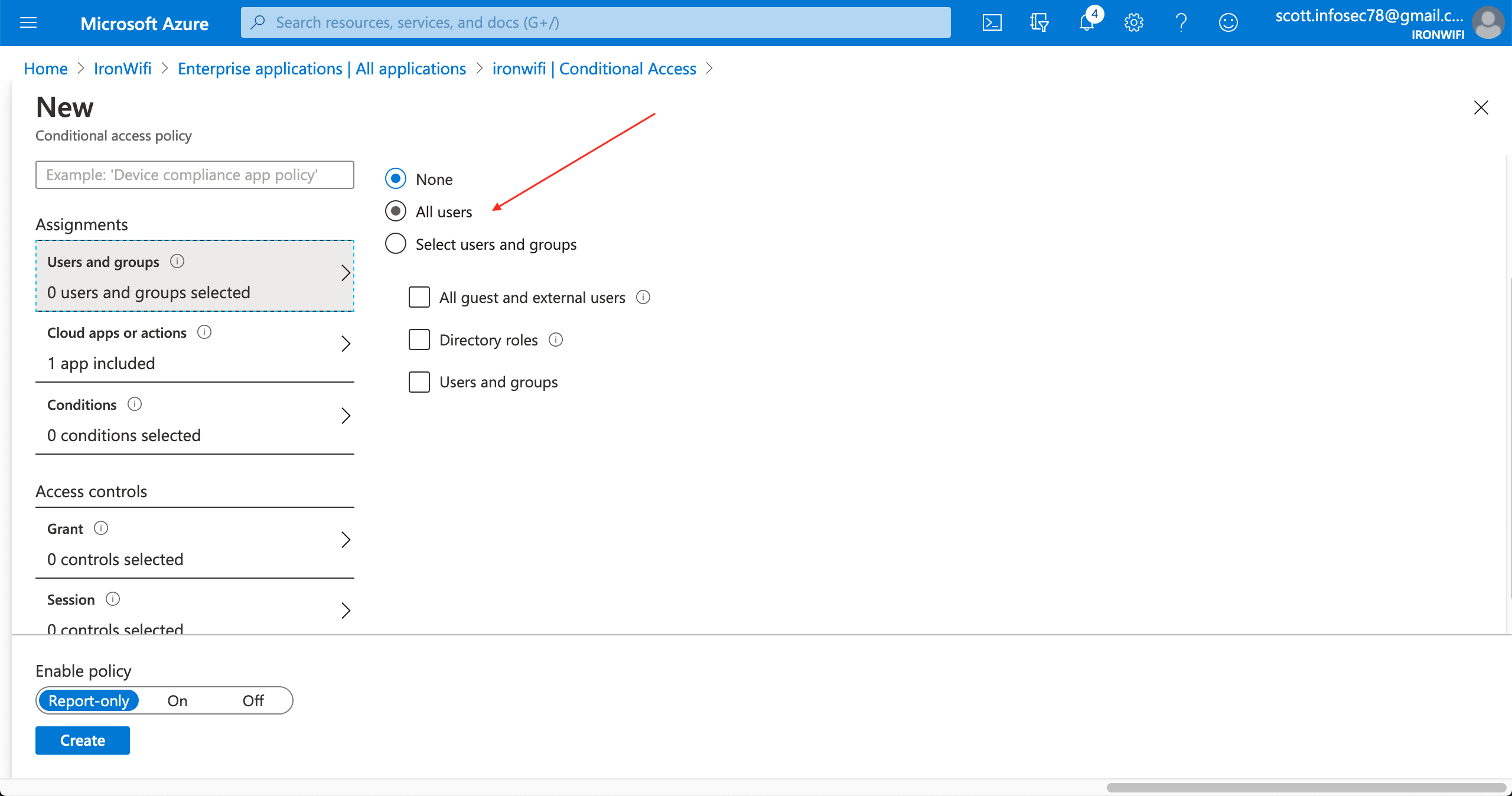Open the Directories and subscriptions filter
This screenshot has width=1512, height=796.
click(x=1039, y=22)
